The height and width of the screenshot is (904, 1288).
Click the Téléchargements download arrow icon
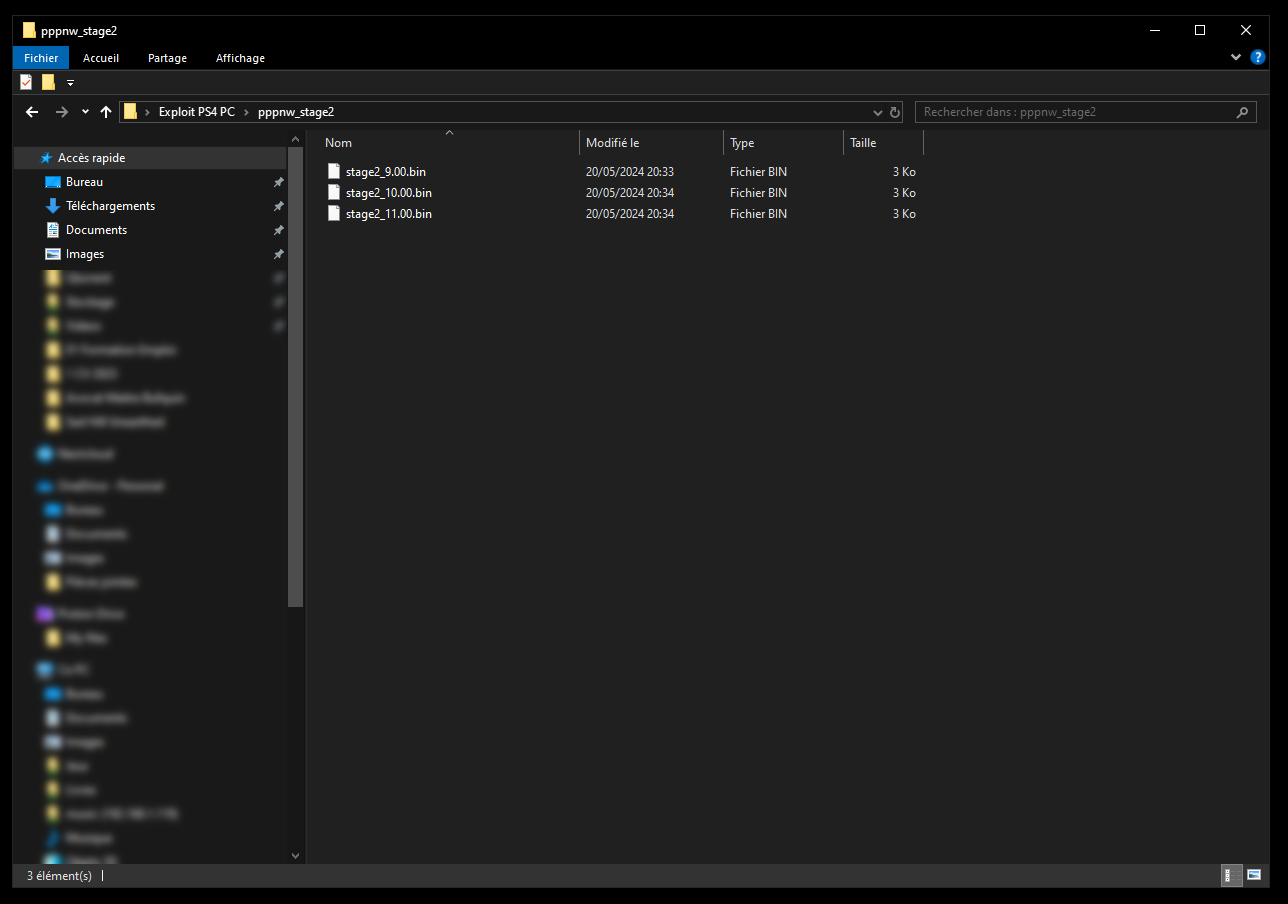tap(54, 206)
